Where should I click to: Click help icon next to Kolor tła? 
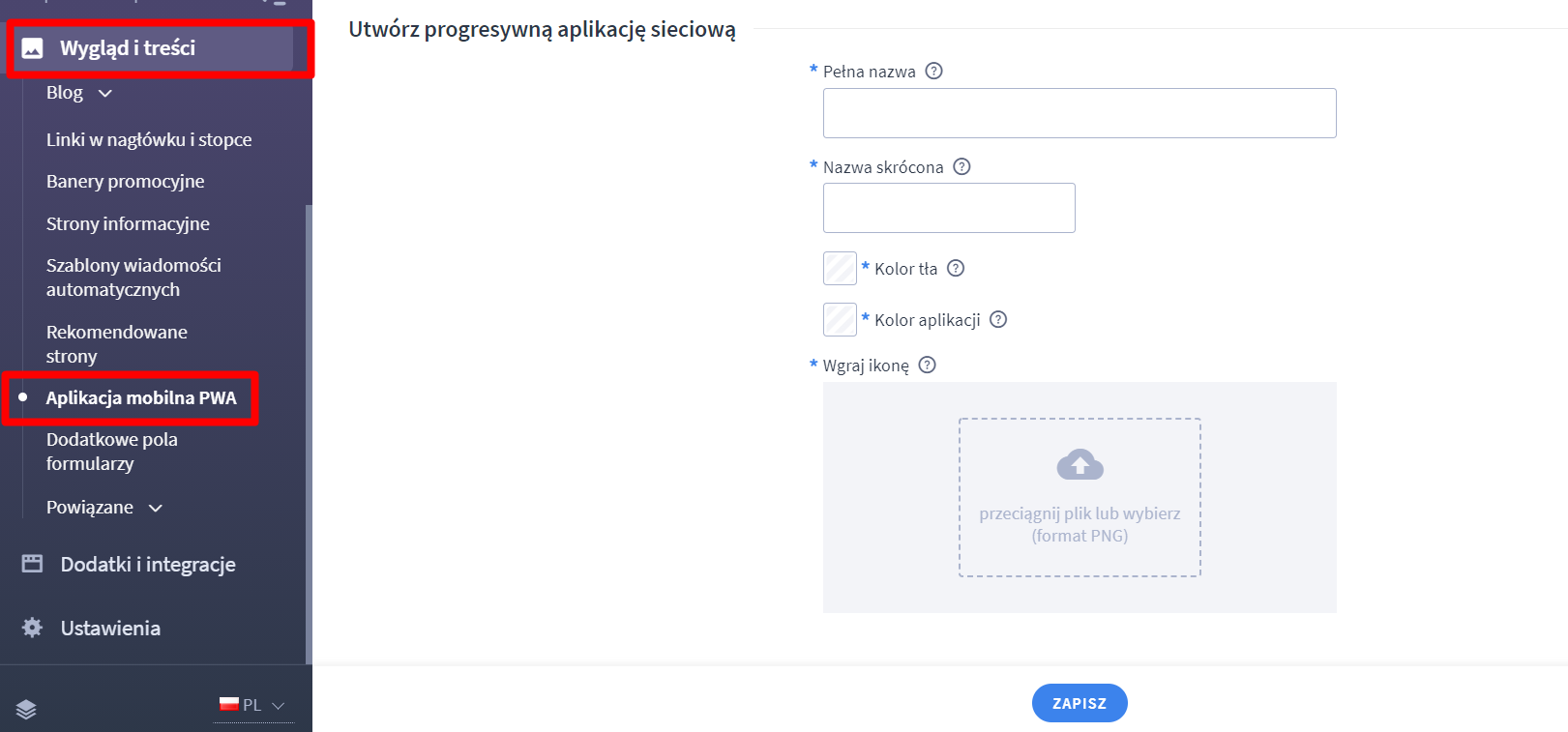[x=956, y=268]
